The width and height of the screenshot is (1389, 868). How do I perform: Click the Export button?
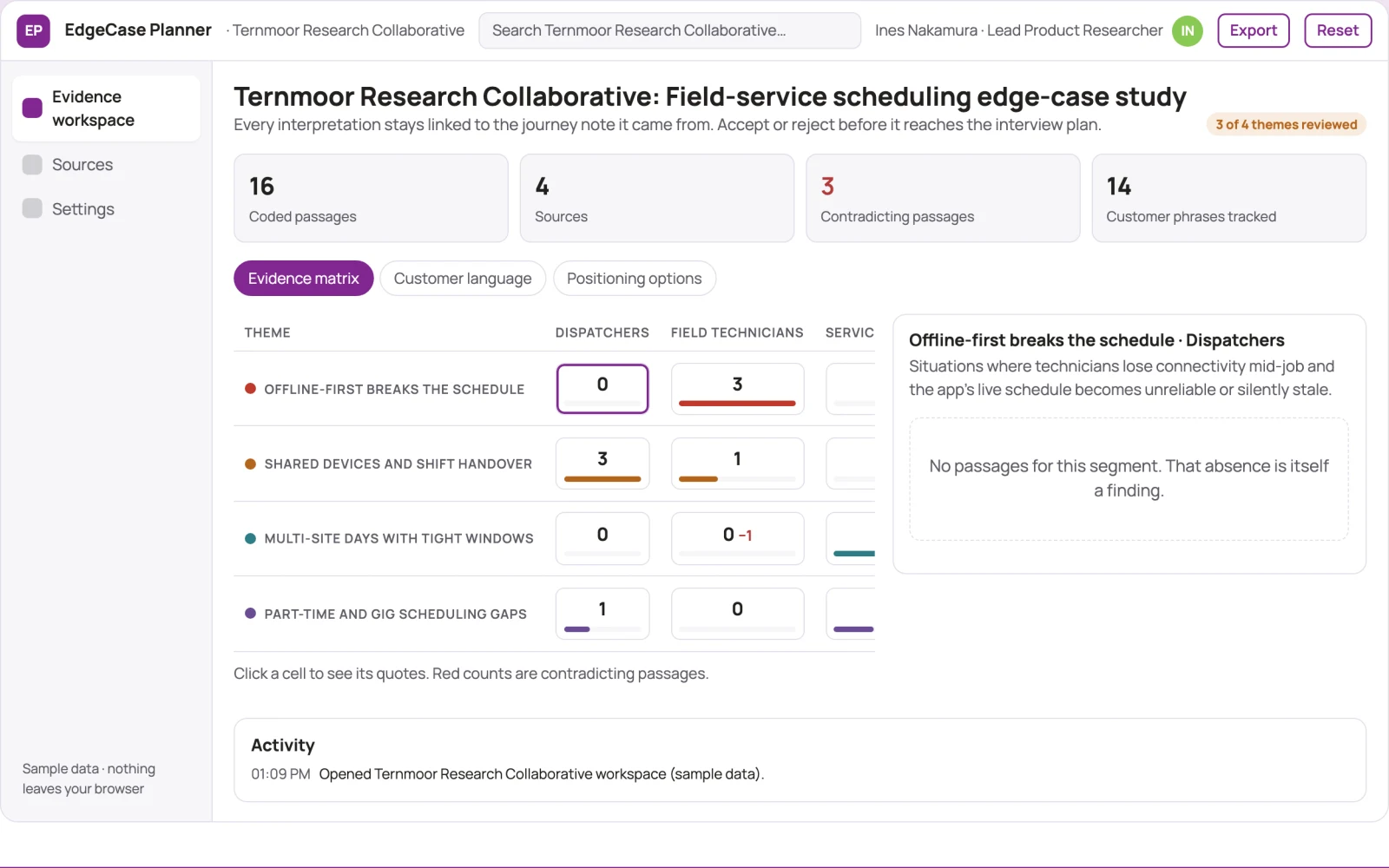click(x=1253, y=30)
